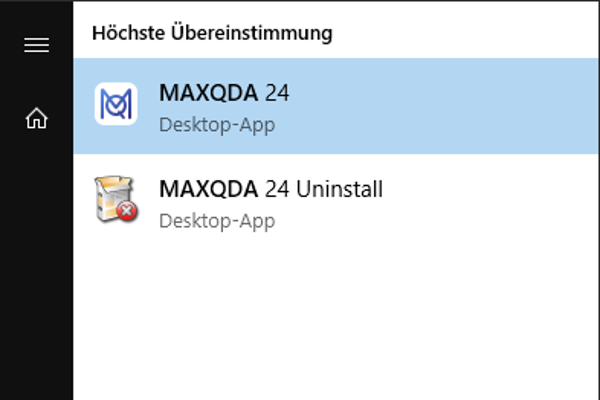Image resolution: width=600 pixels, height=400 pixels.
Task: Click the "Höchste Übereinstimmung" heading
Action: click(x=212, y=33)
